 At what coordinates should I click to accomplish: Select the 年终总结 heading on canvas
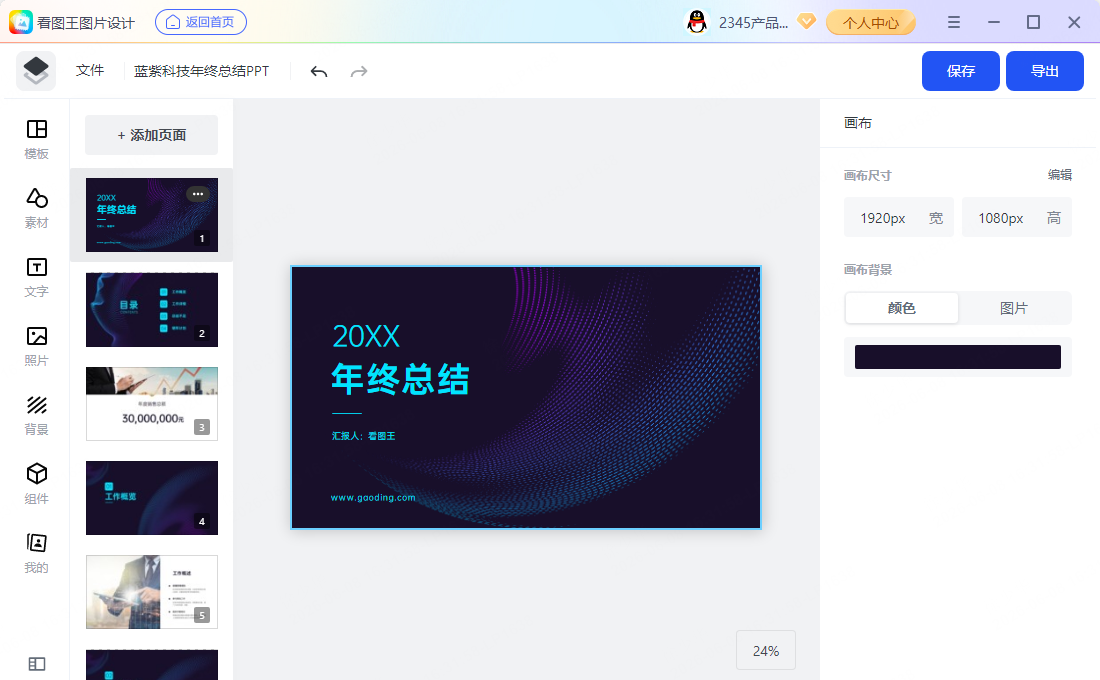[401, 379]
